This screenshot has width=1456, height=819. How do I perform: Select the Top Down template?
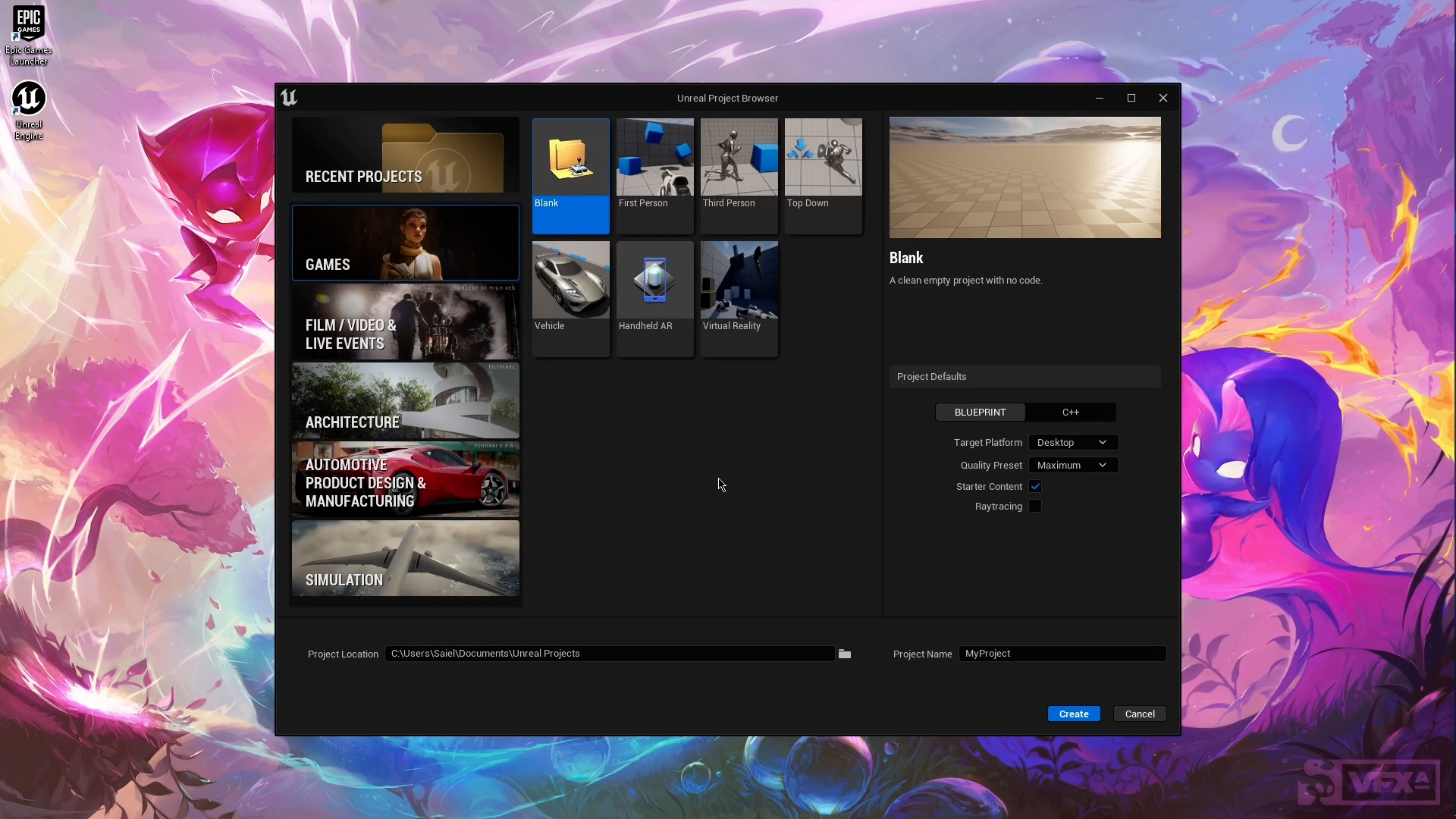[823, 158]
